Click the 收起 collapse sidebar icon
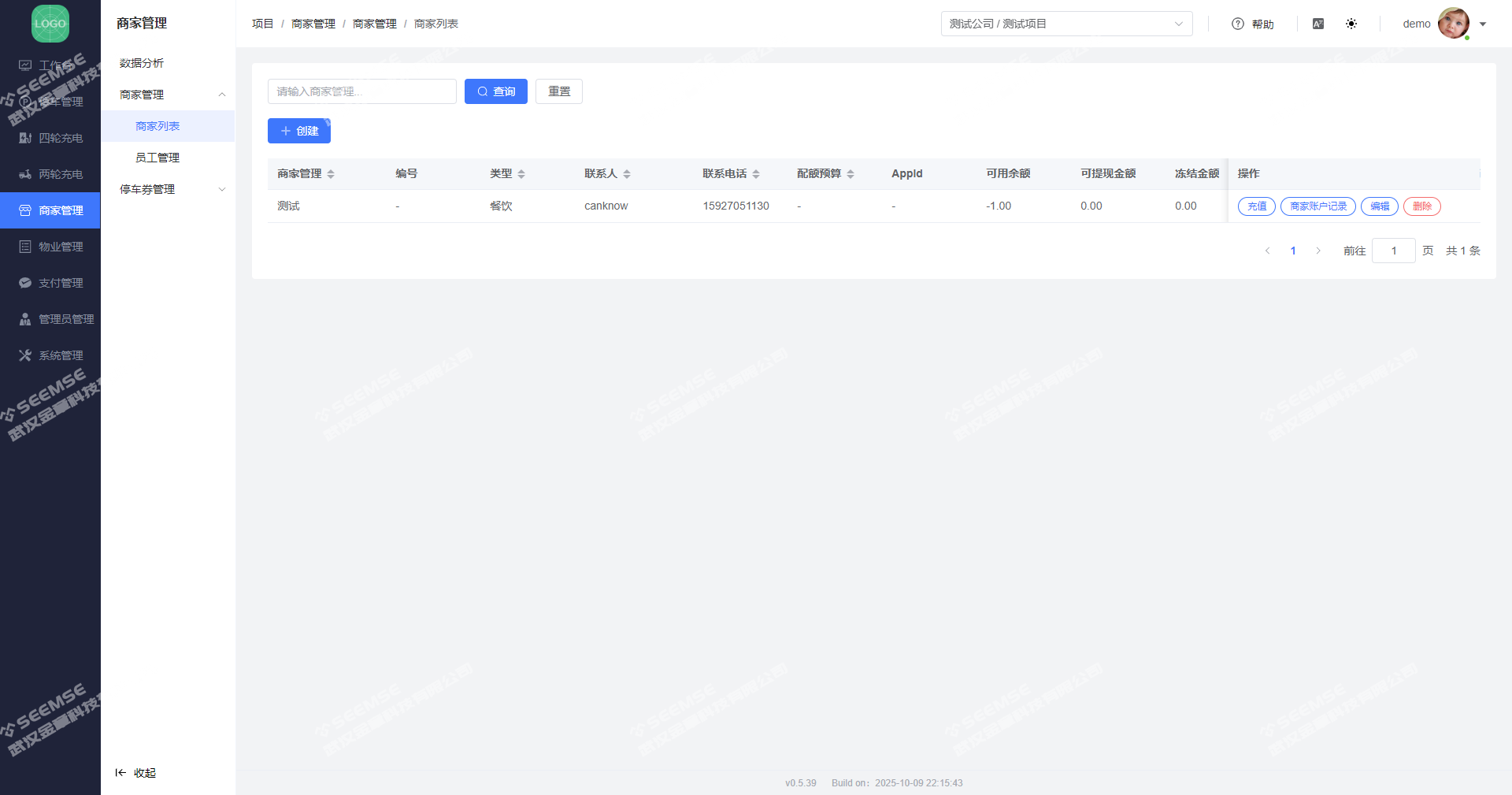Screen dimensions: 1512x795 pos(120,773)
